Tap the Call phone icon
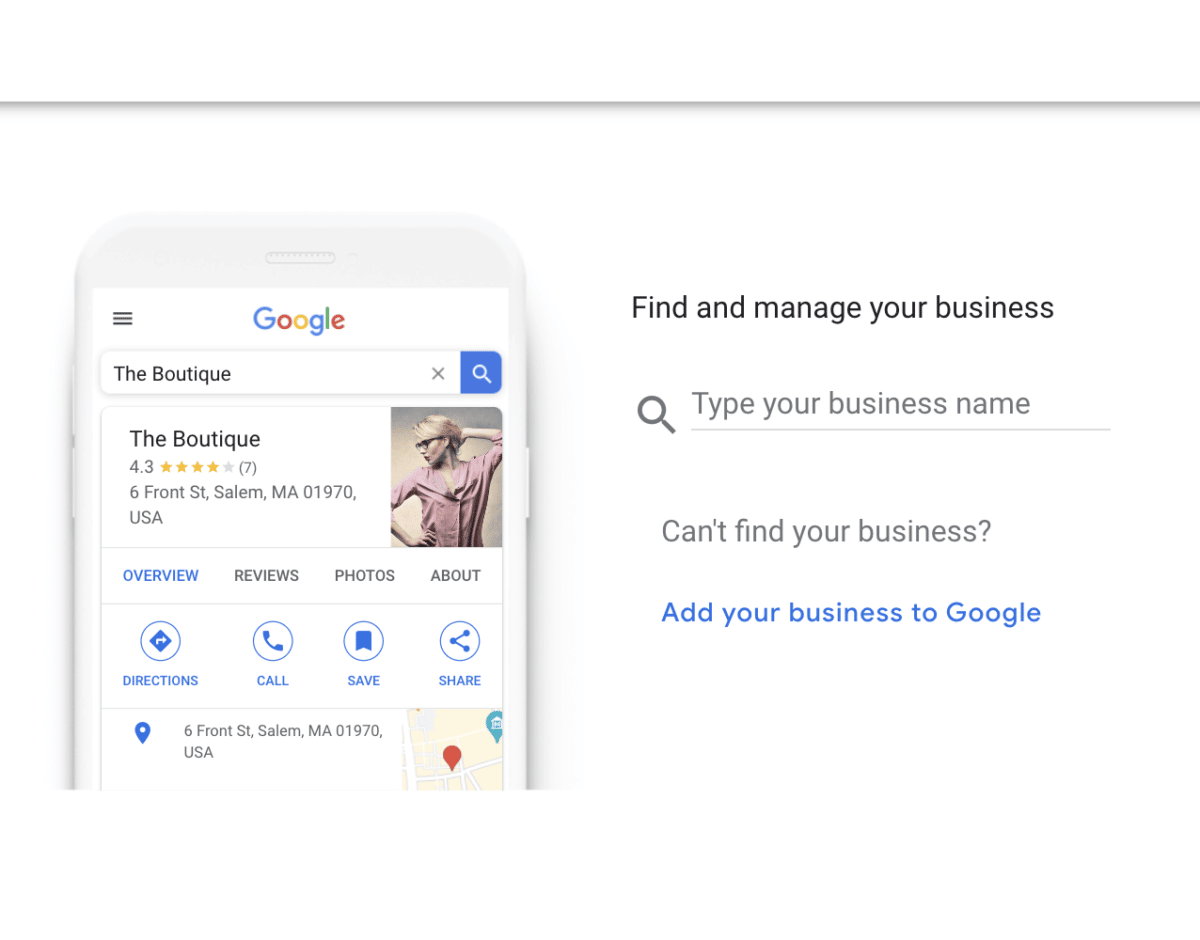Screen dimensions: 1200x940 272,641
